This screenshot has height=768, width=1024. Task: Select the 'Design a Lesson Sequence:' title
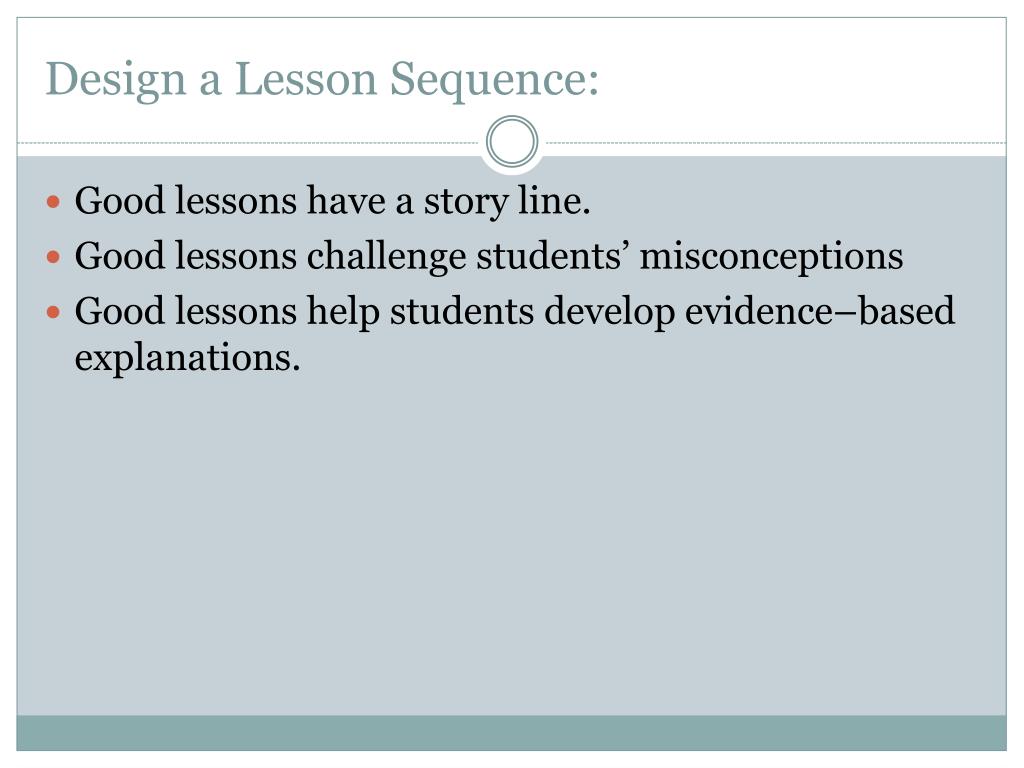pos(322,79)
